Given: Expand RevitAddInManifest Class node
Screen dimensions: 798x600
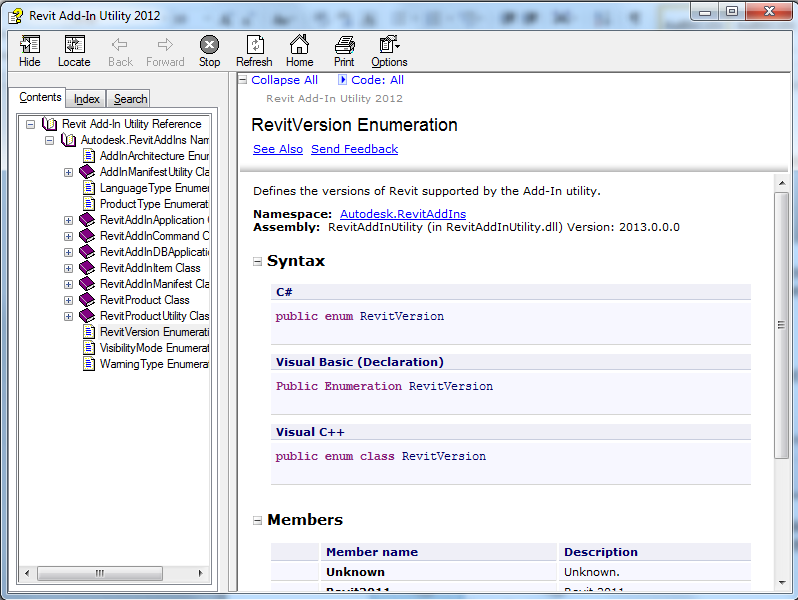Looking at the screenshot, I should pyautogui.click(x=68, y=284).
